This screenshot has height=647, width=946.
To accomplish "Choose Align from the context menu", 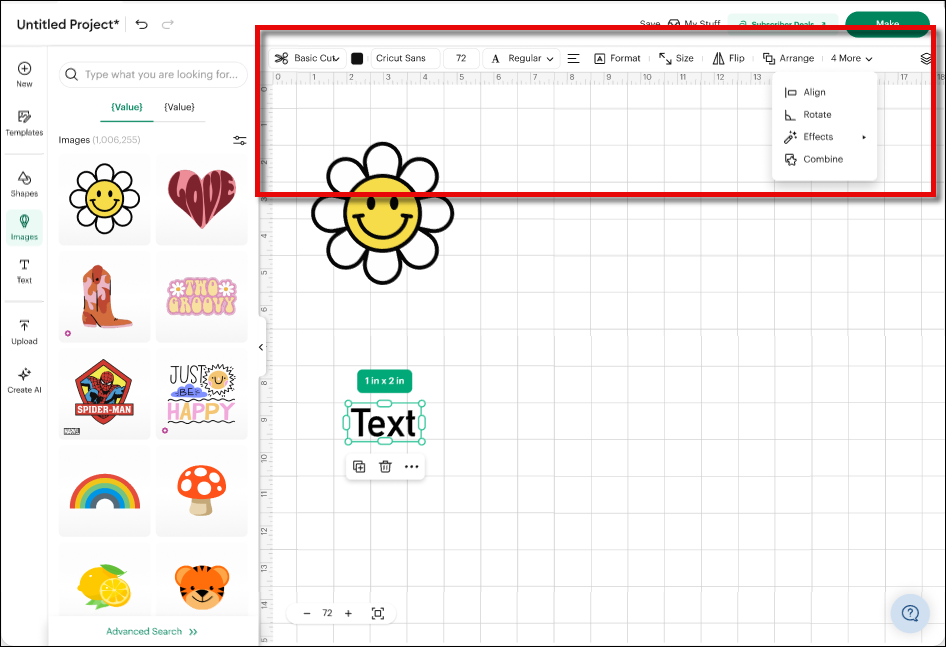I will (813, 91).
